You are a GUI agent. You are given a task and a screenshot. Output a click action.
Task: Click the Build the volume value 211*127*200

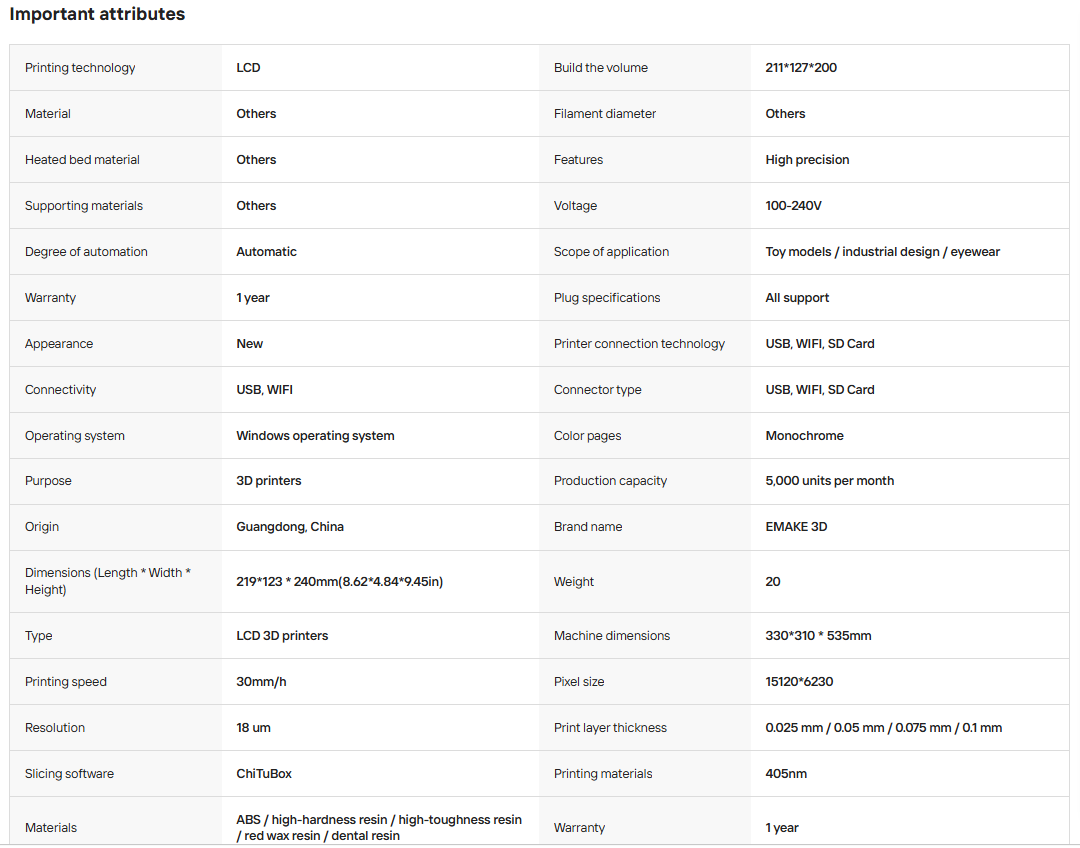800,68
